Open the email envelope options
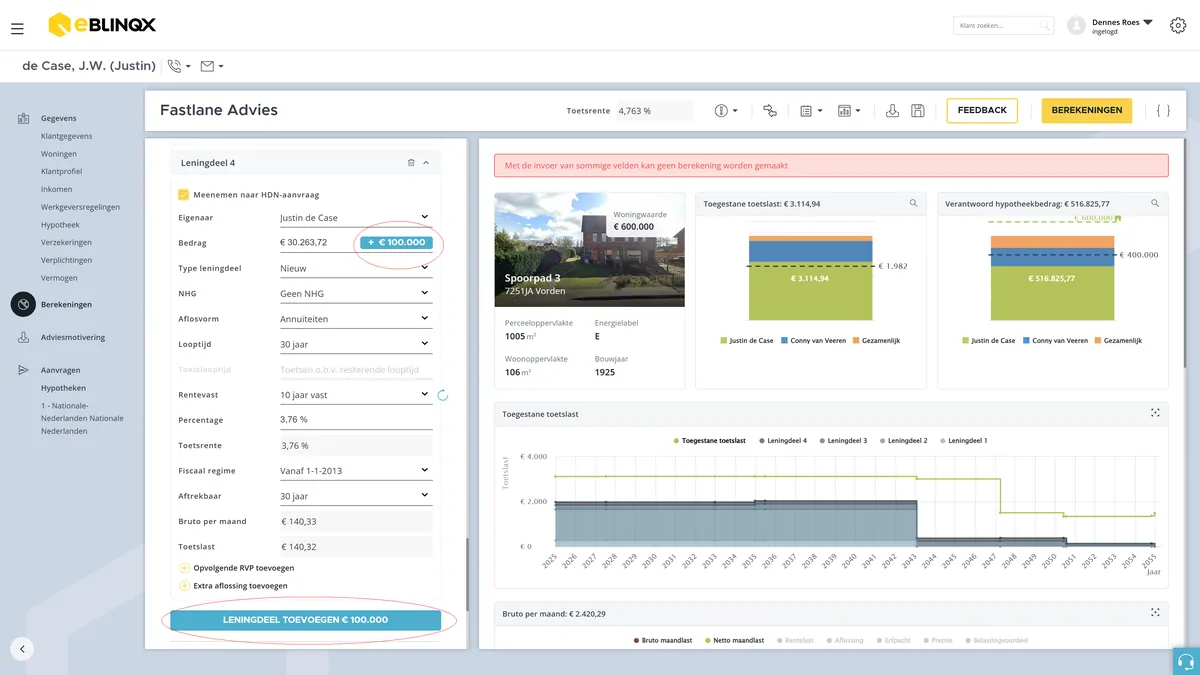The width and height of the screenshot is (1200, 675). (211, 66)
